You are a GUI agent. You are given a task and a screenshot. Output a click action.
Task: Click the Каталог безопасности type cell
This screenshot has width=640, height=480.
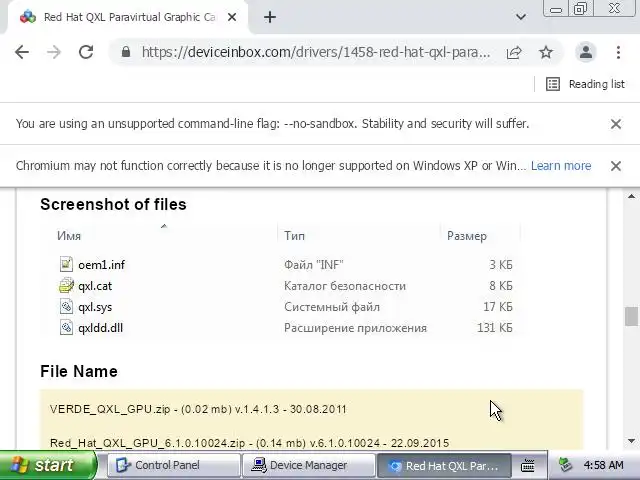[345, 286]
